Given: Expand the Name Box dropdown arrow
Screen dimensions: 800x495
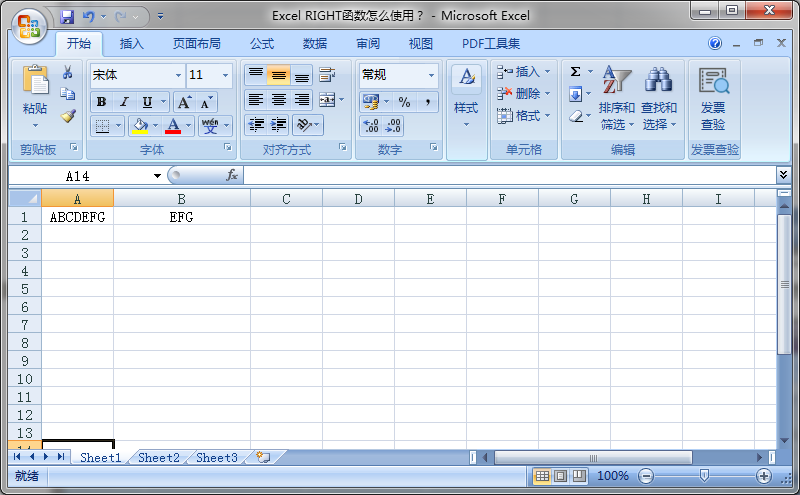Looking at the screenshot, I should pyautogui.click(x=157, y=176).
